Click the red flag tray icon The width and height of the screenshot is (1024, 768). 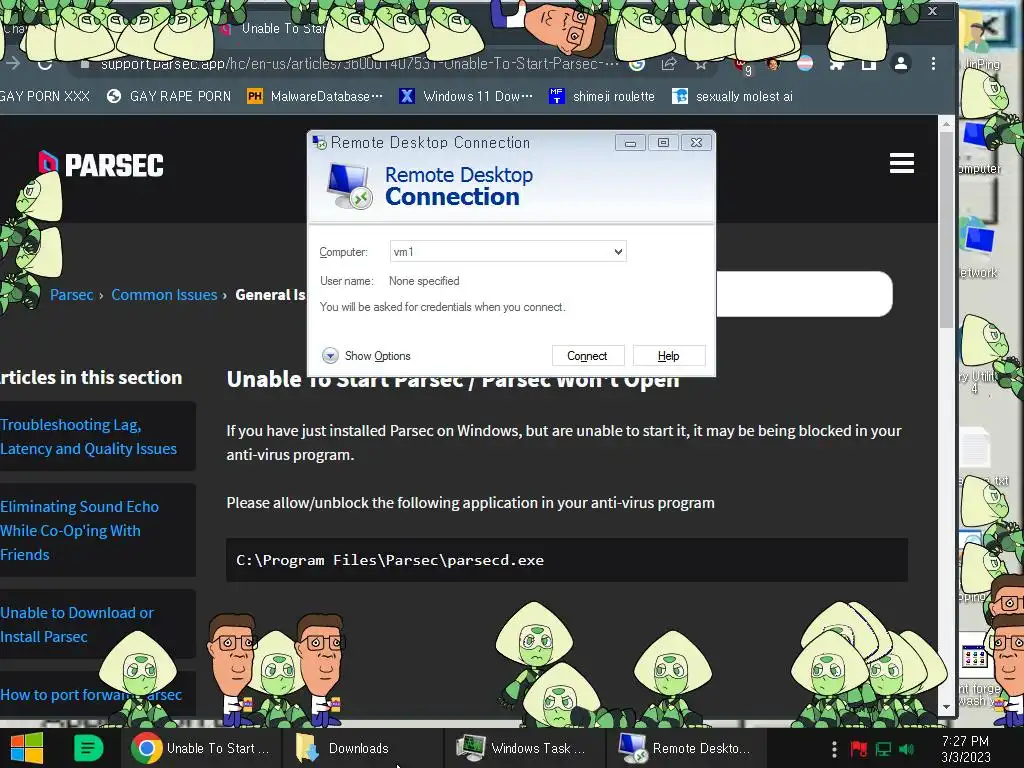pyautogui.click(x=859, y=749)
